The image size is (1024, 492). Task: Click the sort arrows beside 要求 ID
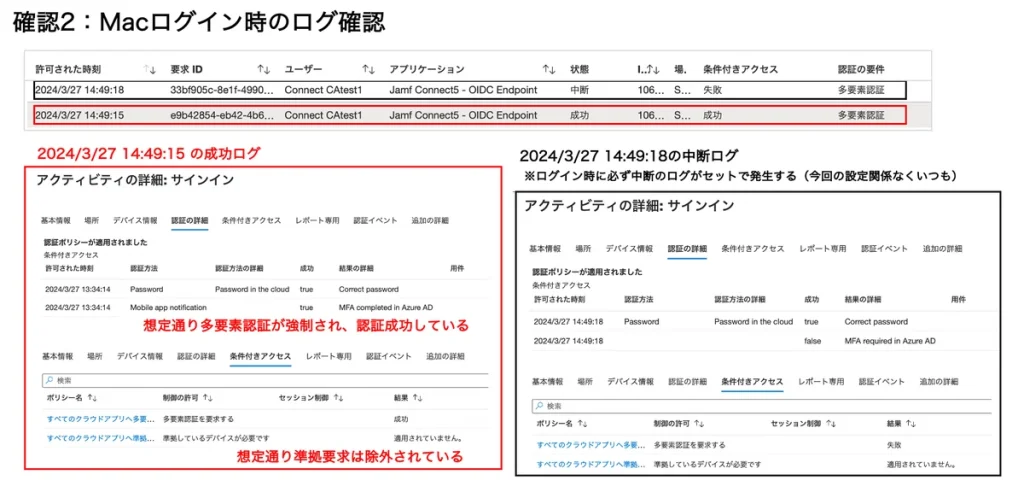pos(264,70)
